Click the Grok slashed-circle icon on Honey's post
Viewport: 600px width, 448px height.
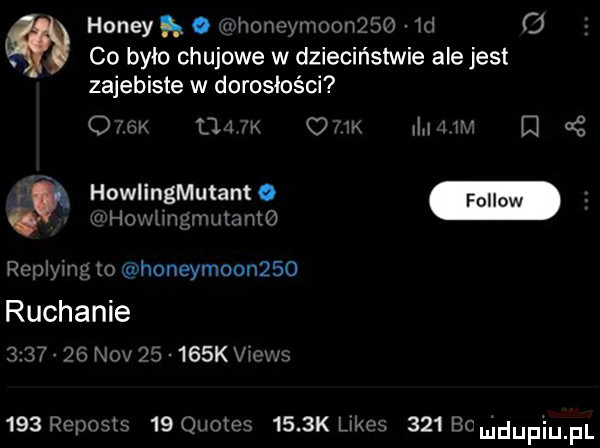pyautogui.click(x=546, y=20)
